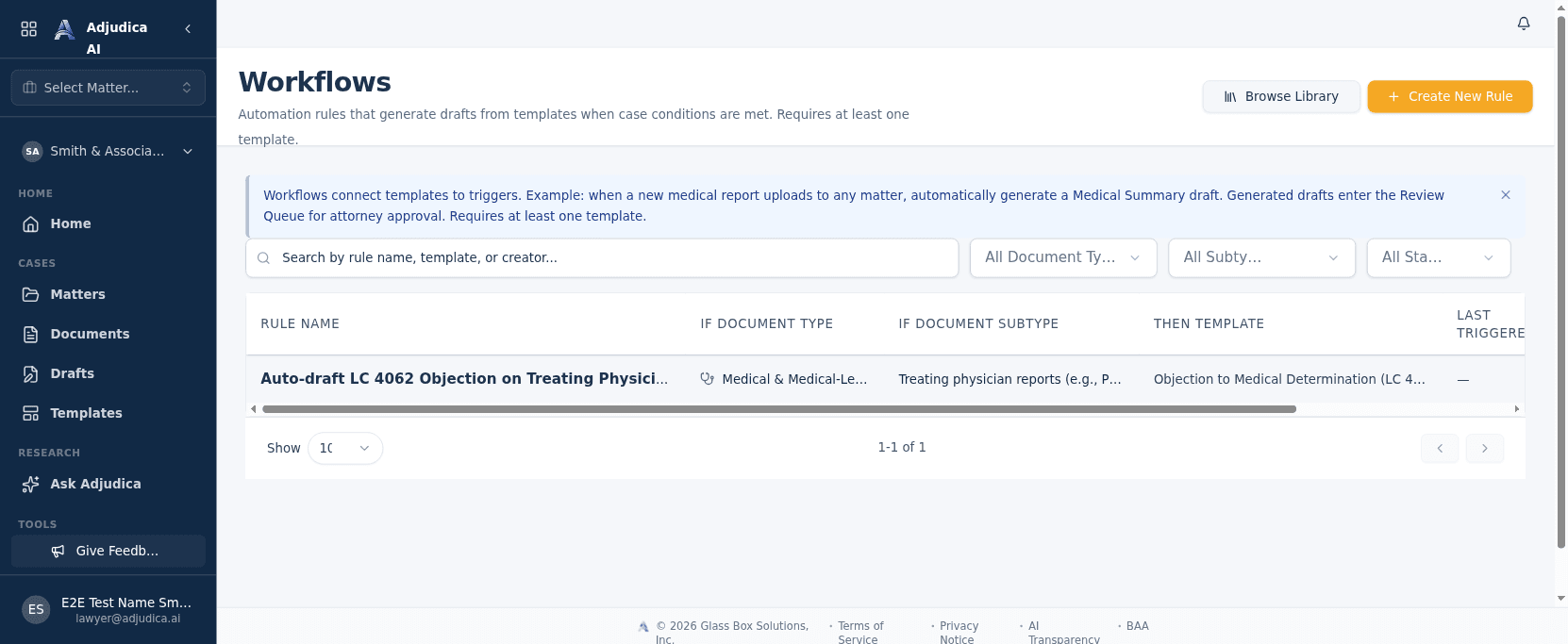Collapse the sidebar with the chevron arrow

188,29
